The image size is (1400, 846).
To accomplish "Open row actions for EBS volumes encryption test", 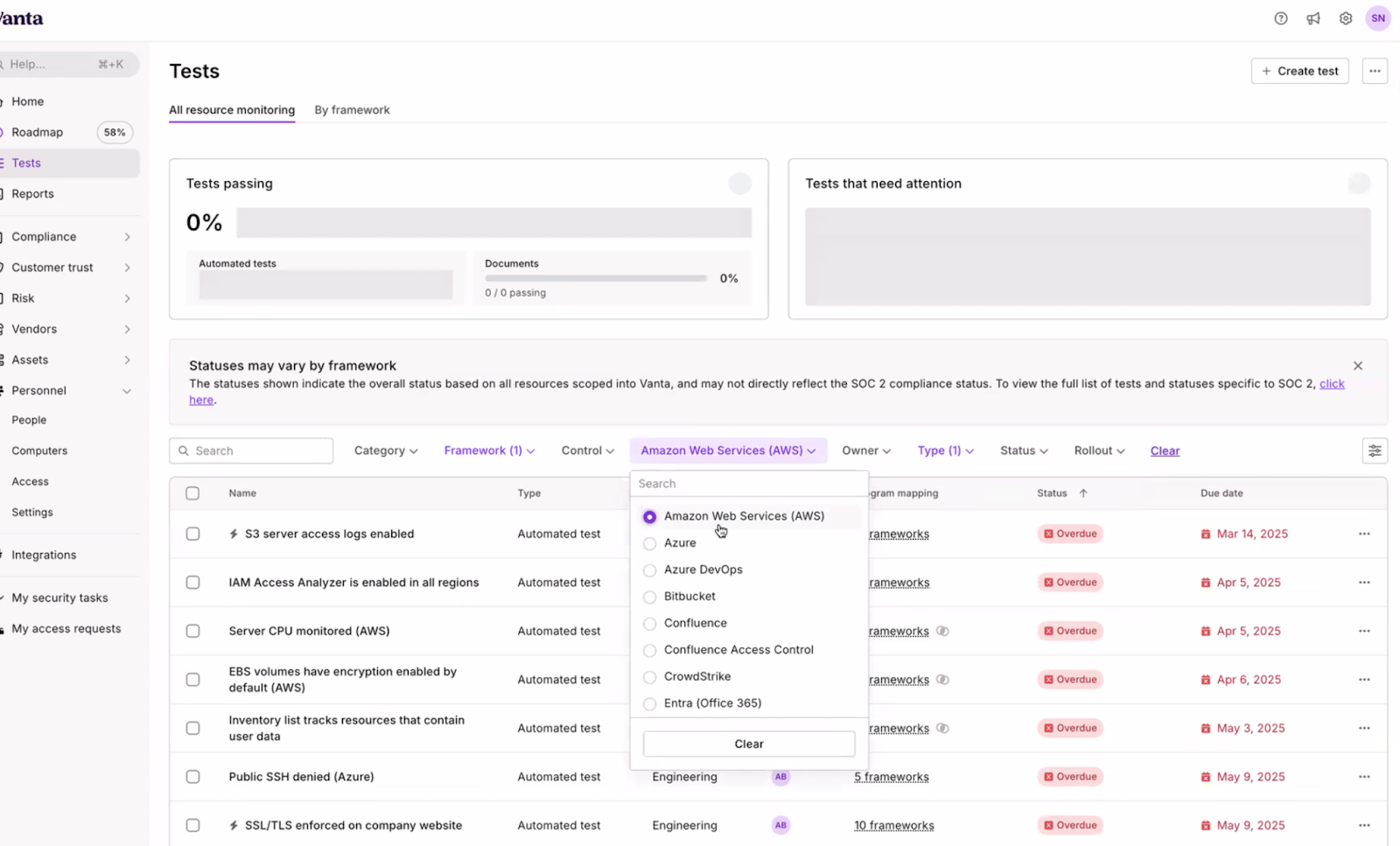I will (1364, 680).
